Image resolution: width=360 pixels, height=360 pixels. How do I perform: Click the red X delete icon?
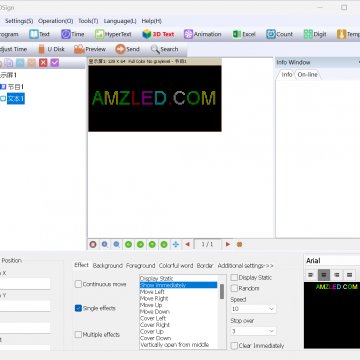[43, 63]
